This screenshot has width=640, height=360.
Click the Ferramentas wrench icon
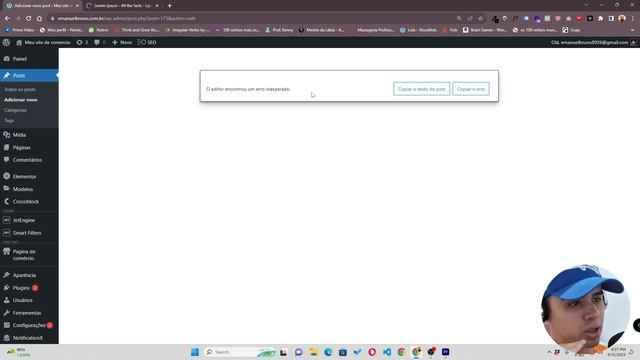tap(7, 313)
